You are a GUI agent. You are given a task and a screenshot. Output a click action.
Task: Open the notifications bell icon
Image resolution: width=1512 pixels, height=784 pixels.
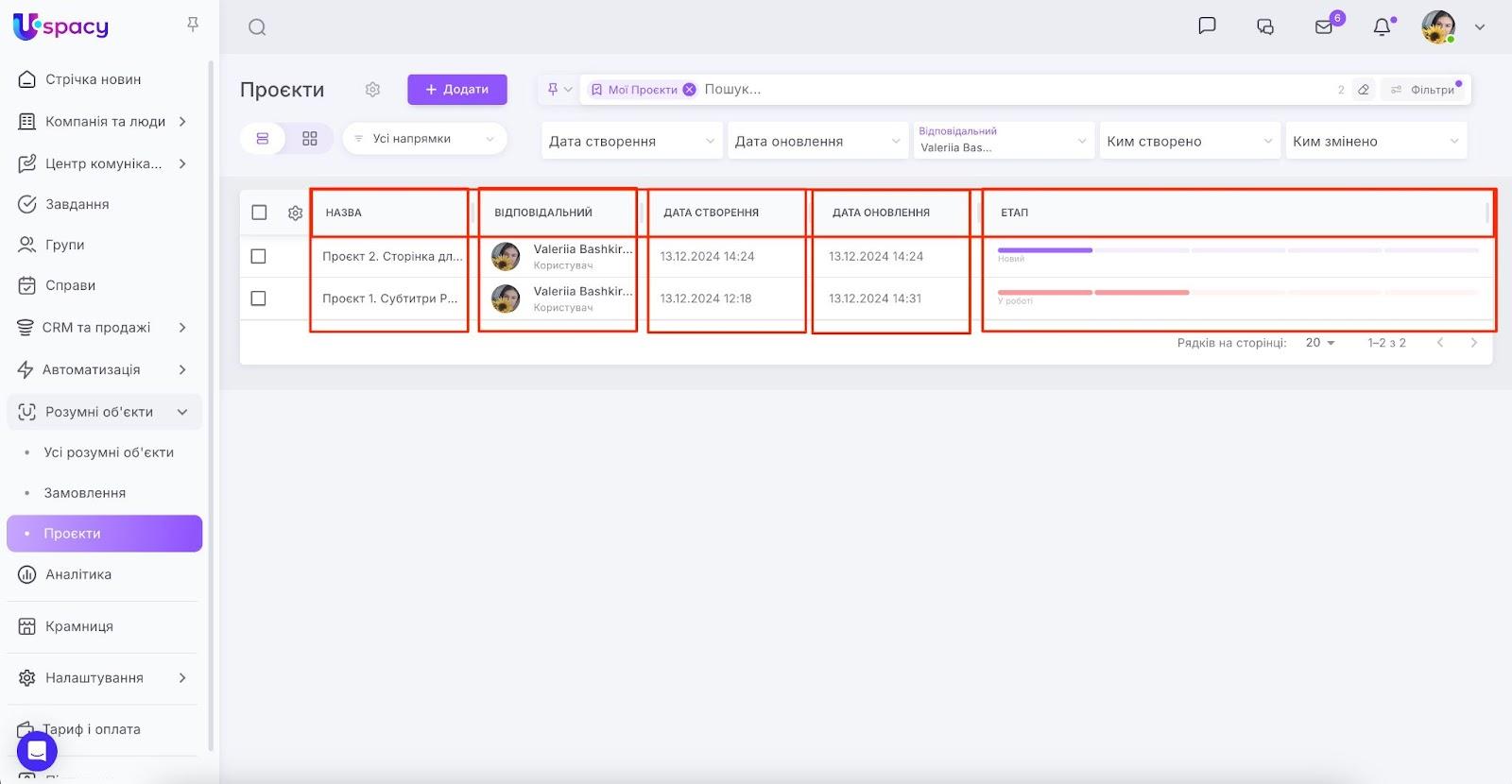point(1382,26)
